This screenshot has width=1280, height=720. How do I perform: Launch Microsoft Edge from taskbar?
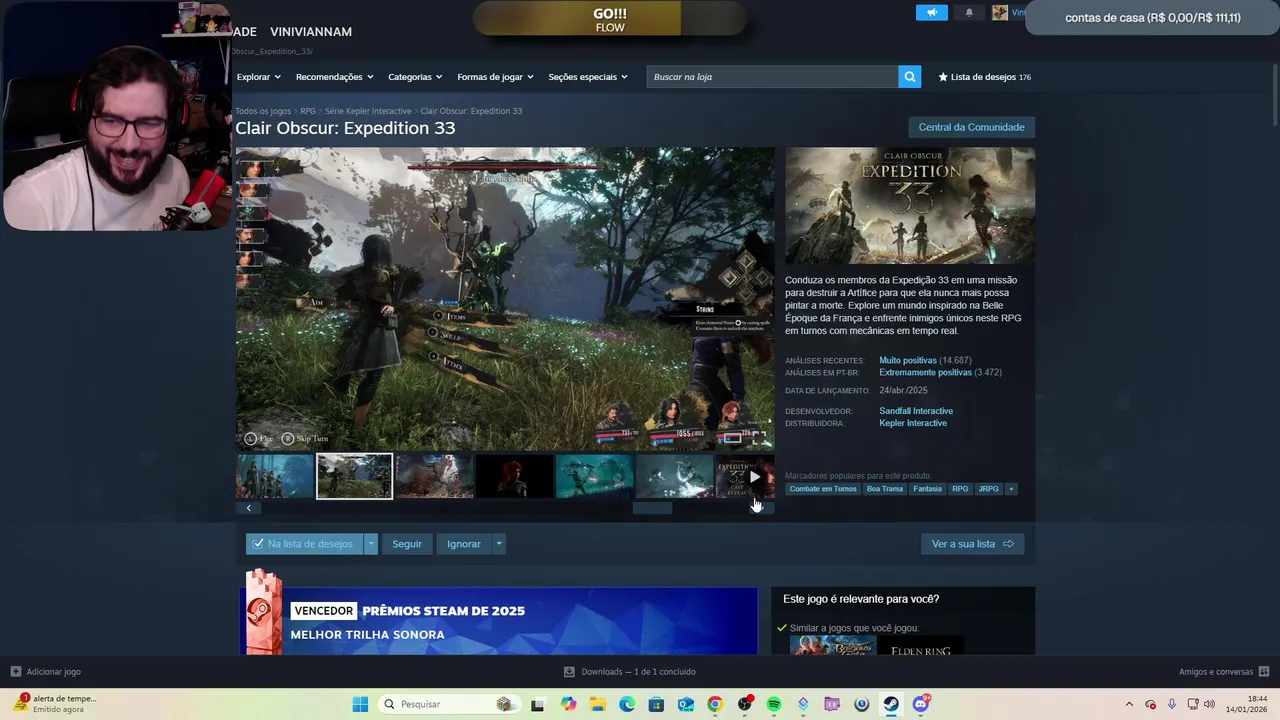627,704
